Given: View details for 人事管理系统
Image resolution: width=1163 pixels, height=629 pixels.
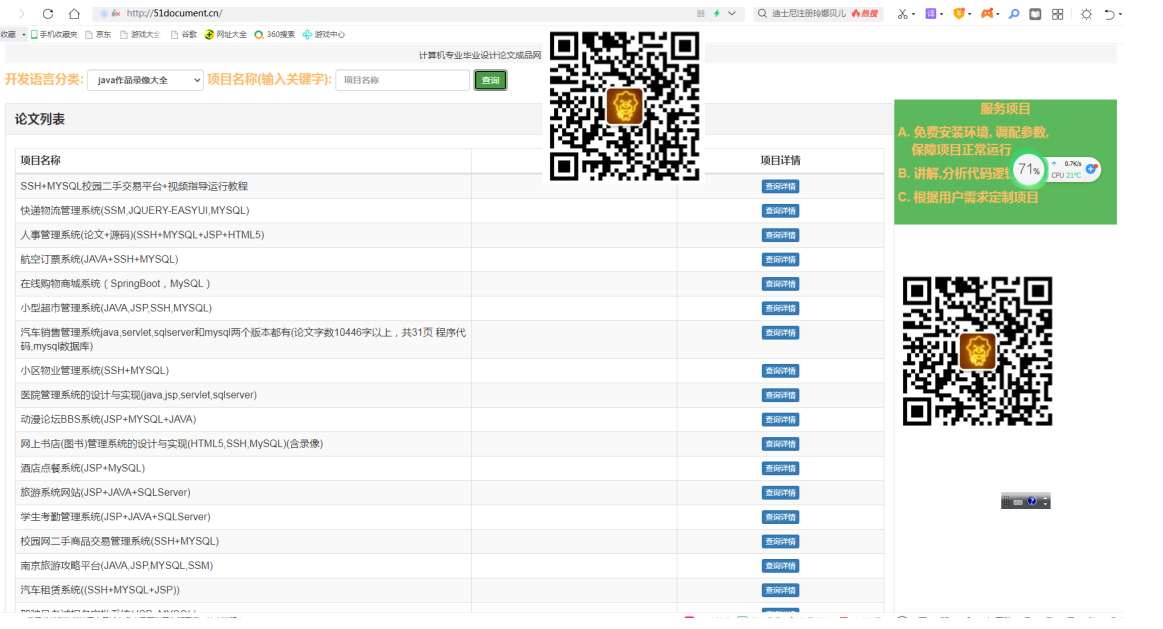Looking at the screenshot, I should point(780,235).
